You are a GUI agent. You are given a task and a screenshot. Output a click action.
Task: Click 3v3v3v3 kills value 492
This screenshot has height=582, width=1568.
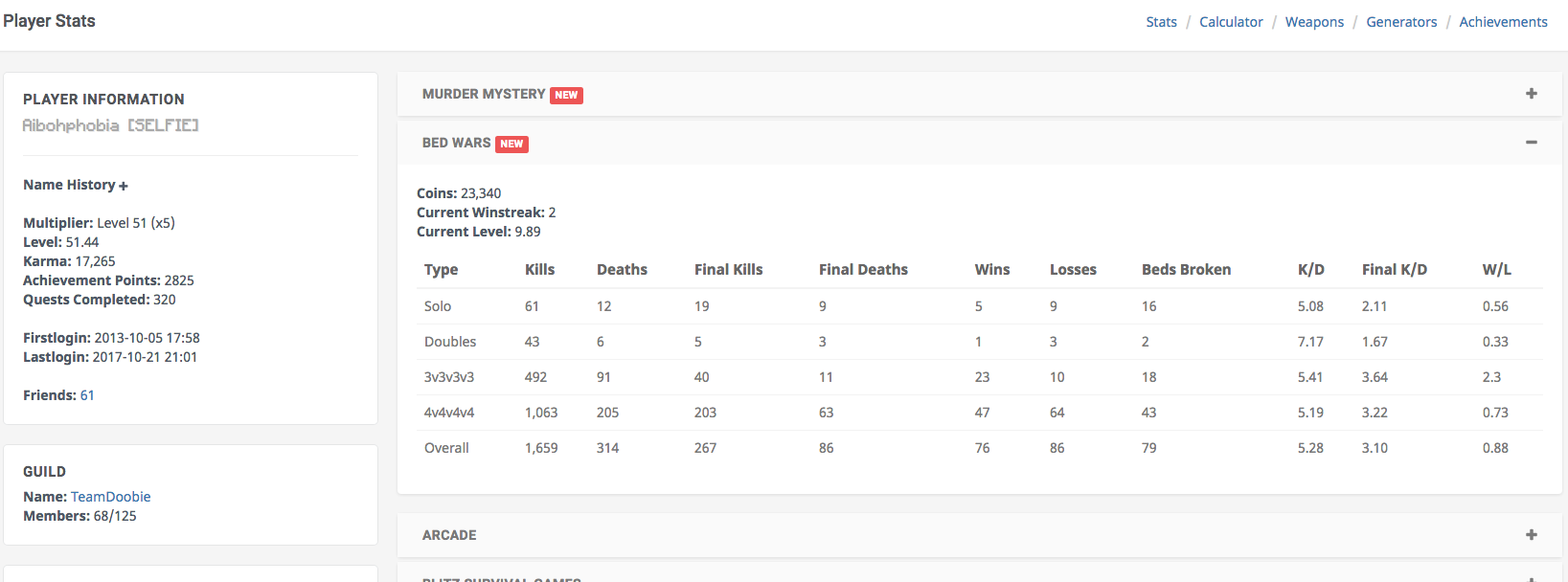(535, 377)
